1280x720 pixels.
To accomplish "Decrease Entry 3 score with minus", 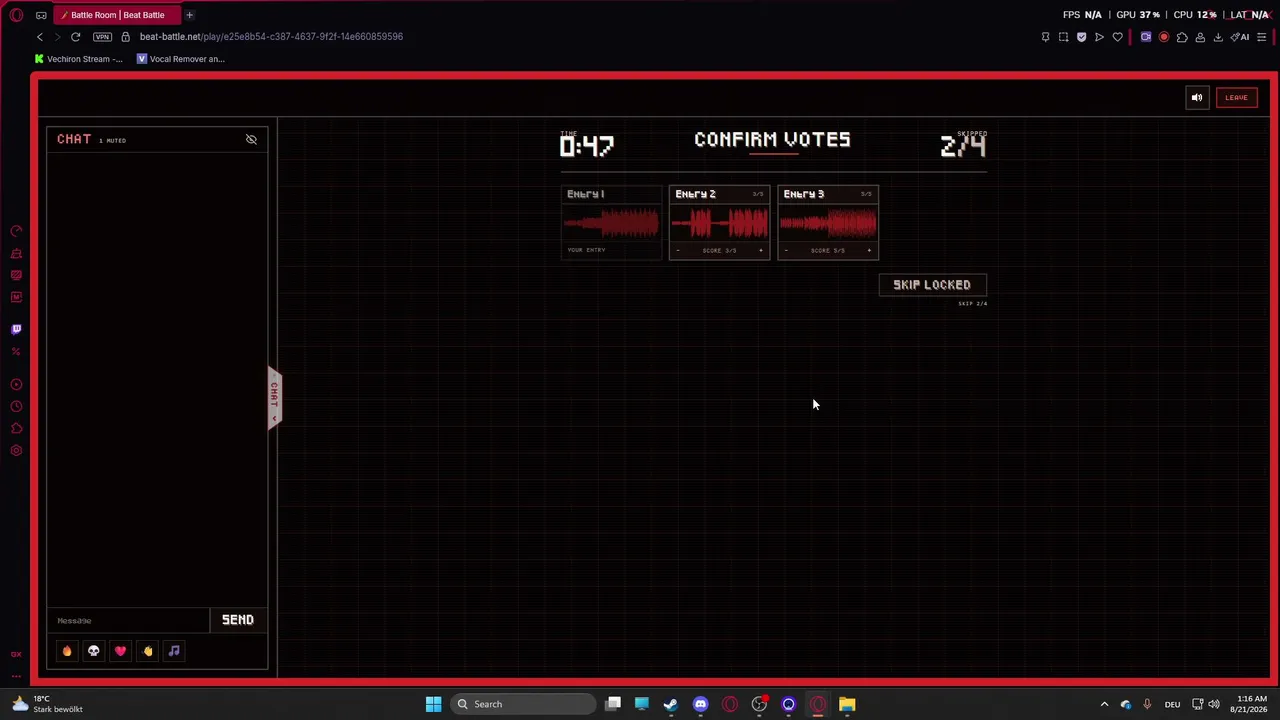I will click(x=786, y=250).
